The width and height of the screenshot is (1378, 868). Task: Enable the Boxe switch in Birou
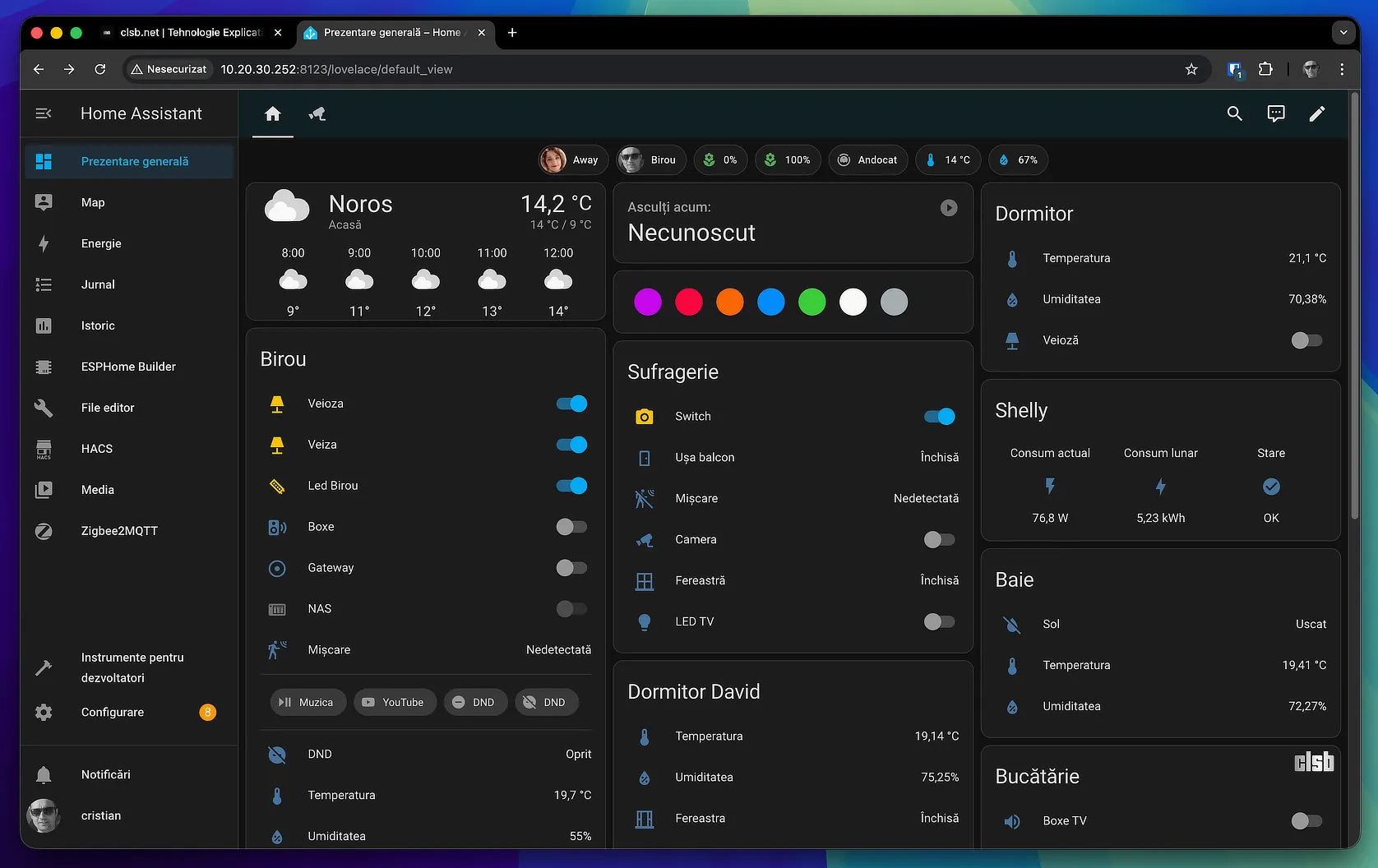tap(571, 527)
